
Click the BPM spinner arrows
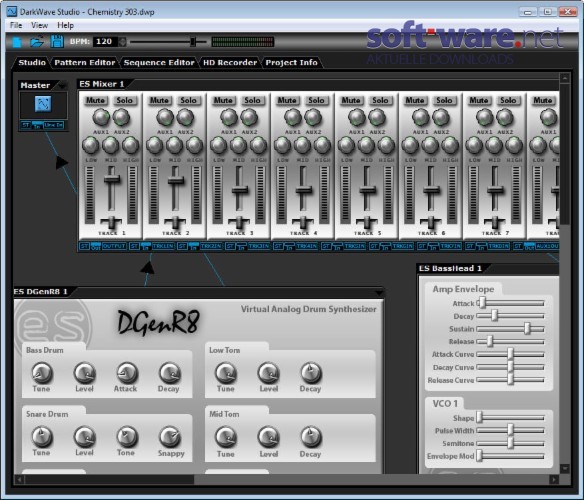123,42
